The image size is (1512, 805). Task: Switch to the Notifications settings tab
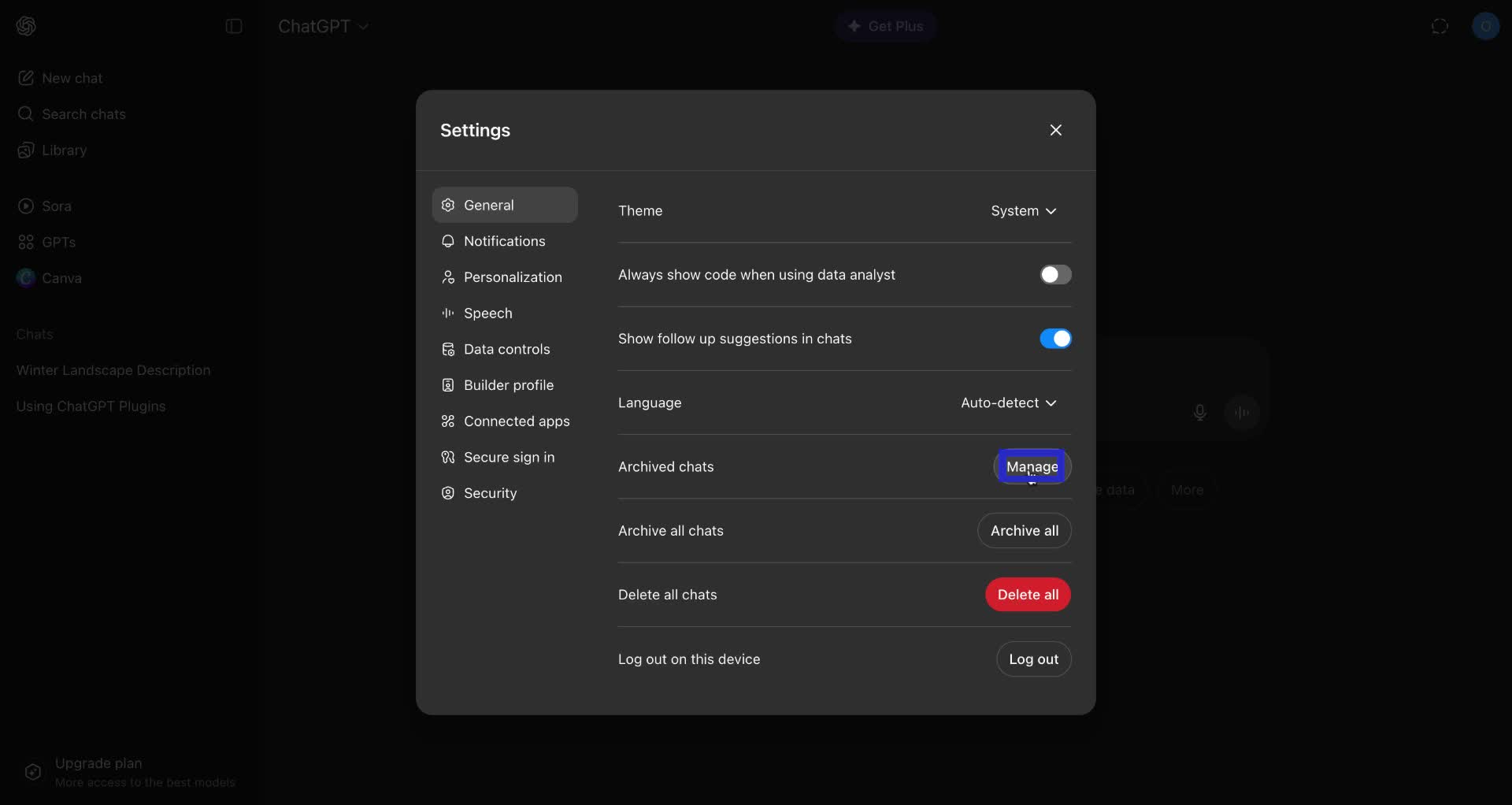click(x=505, y=241)
